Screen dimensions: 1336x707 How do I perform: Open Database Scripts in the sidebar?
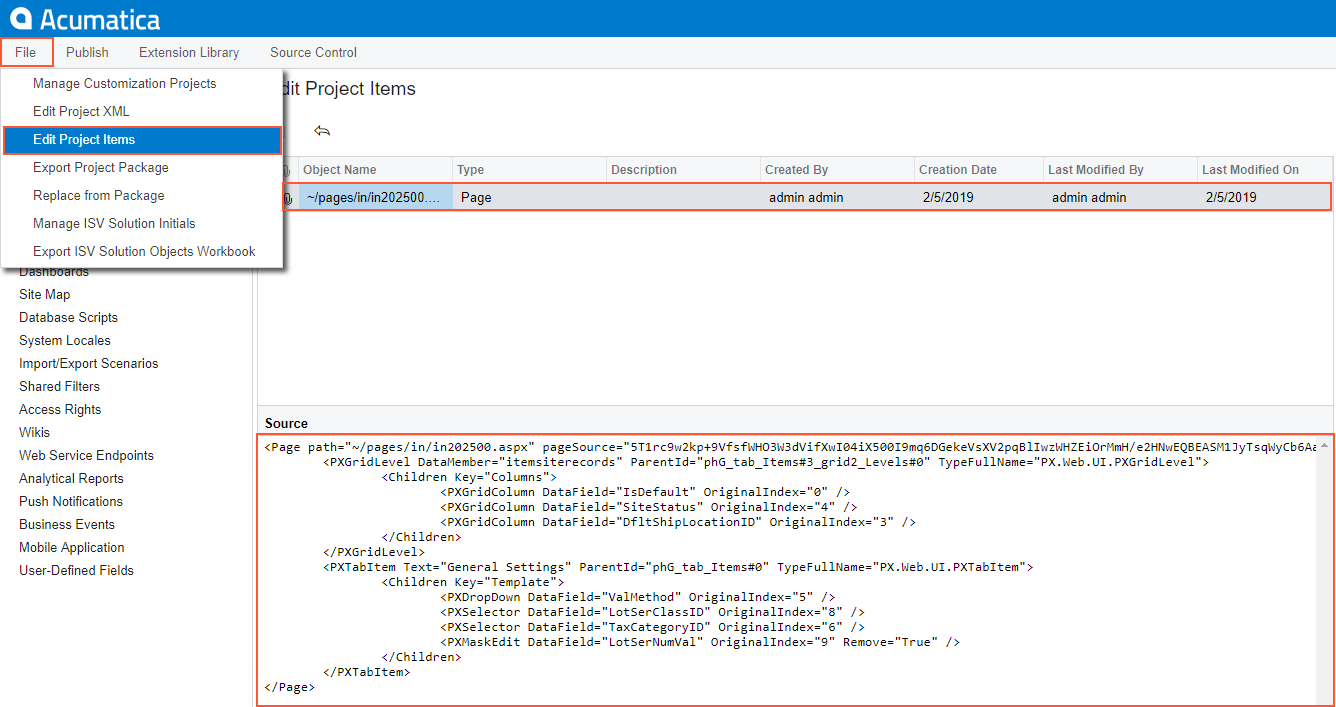tap(68, 318)
